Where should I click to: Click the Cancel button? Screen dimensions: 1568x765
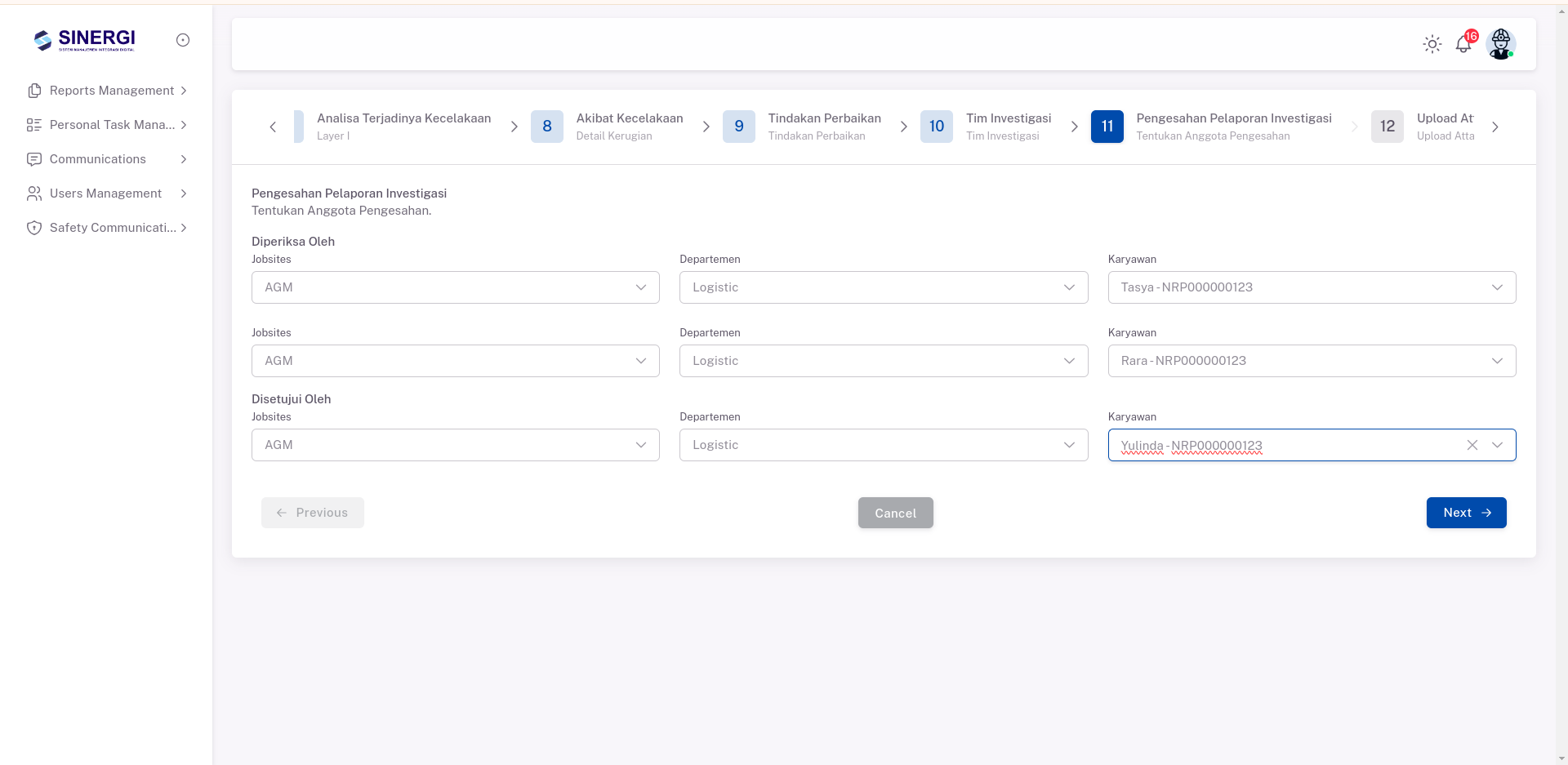click(896, 513)
